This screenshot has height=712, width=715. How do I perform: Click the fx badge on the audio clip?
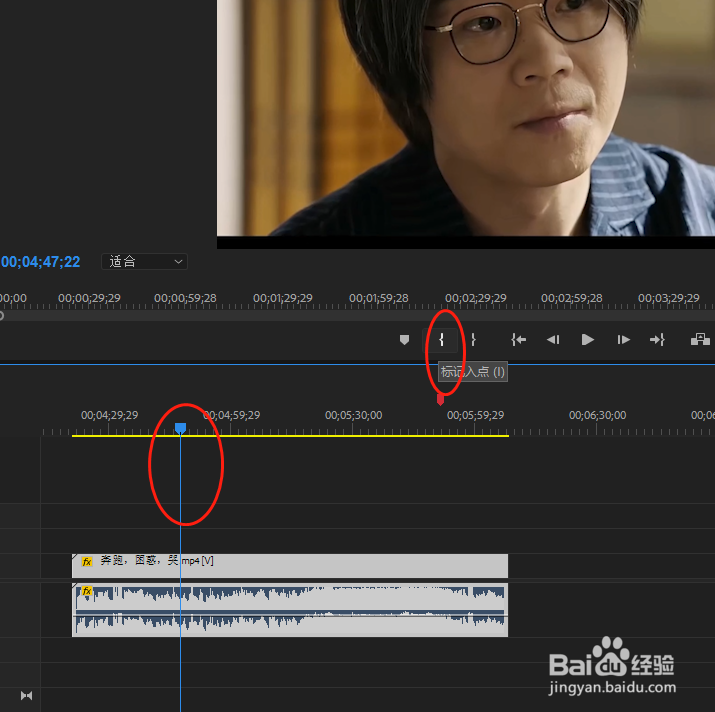click(87, 591)
